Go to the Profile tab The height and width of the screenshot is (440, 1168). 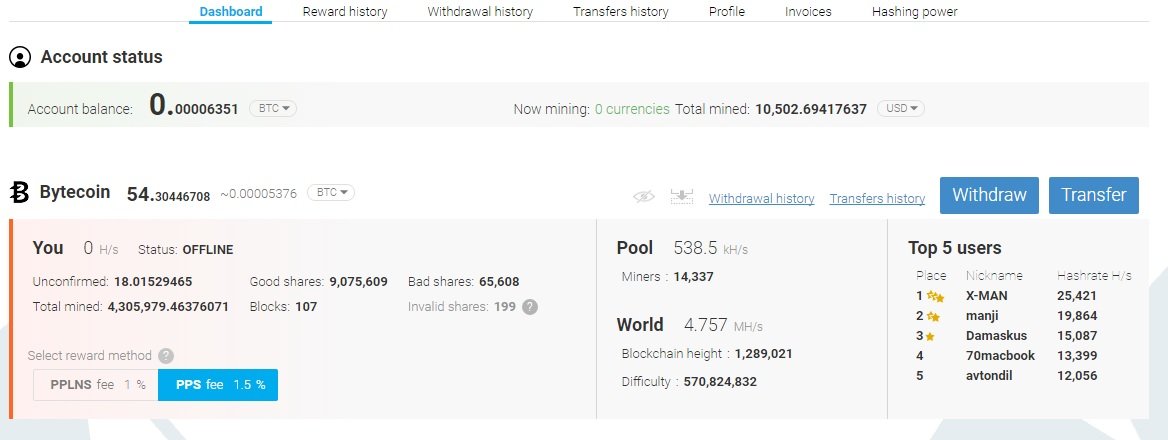point(727,12)
